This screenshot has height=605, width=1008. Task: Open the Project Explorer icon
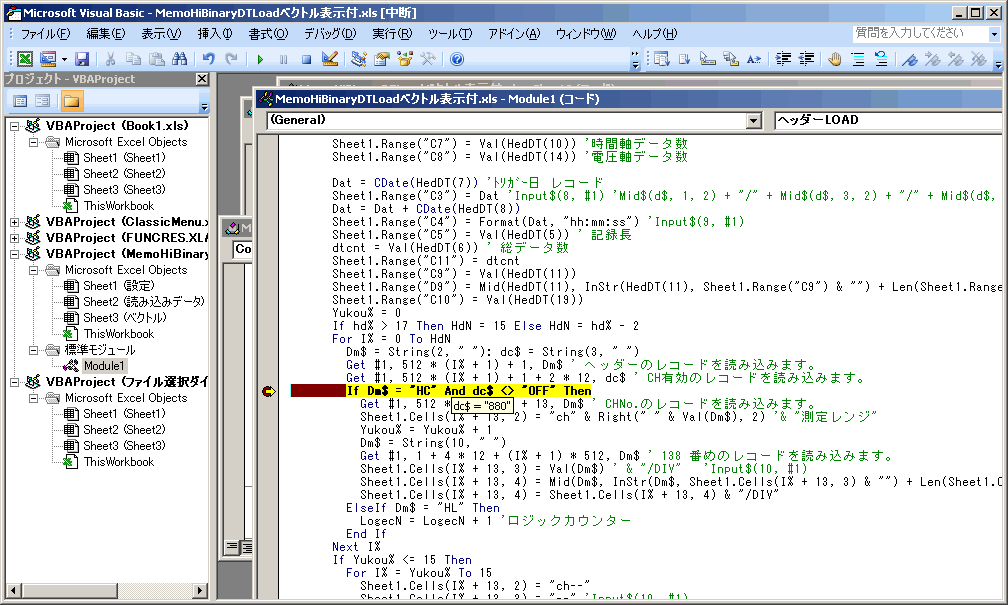(359, 59)
